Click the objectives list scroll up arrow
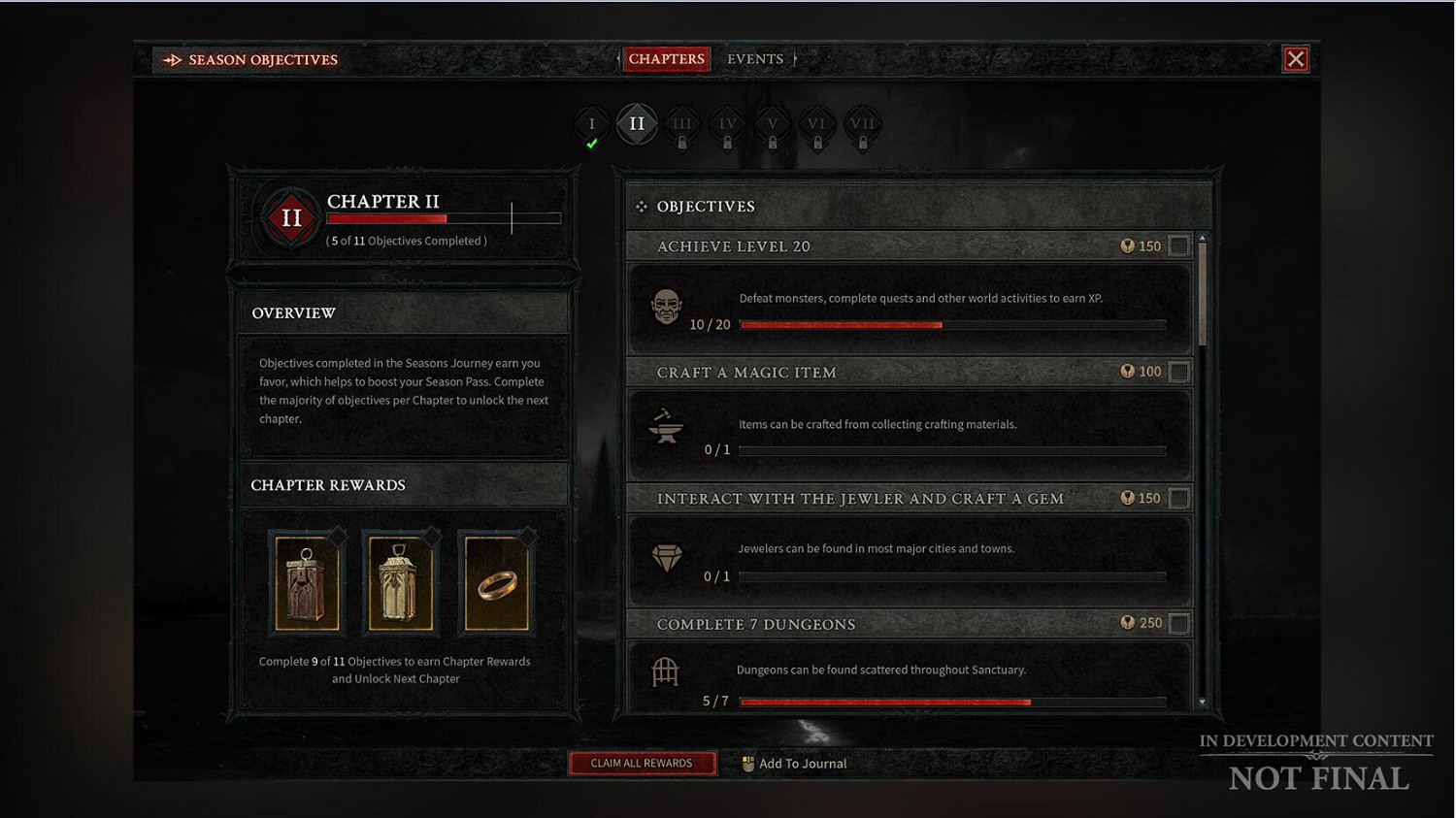Screen dimensions: 1456x818 (1202, 238)
